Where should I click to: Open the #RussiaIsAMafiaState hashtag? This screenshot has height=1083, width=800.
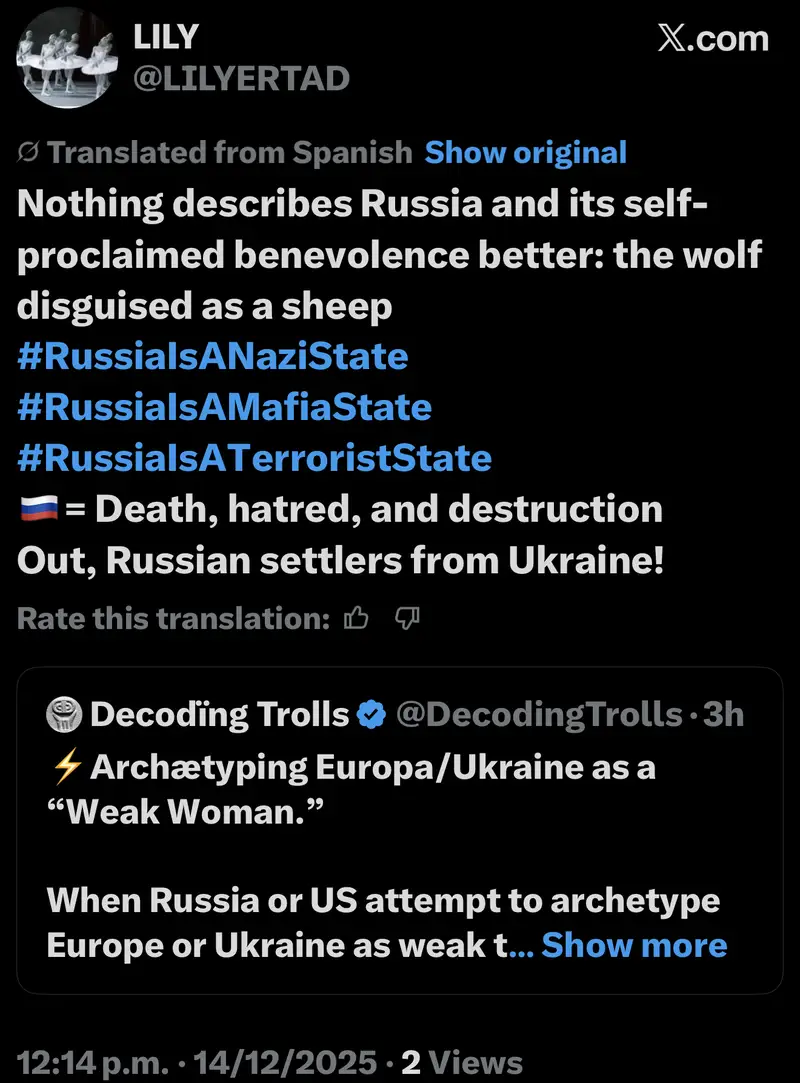tap(224, 407)
